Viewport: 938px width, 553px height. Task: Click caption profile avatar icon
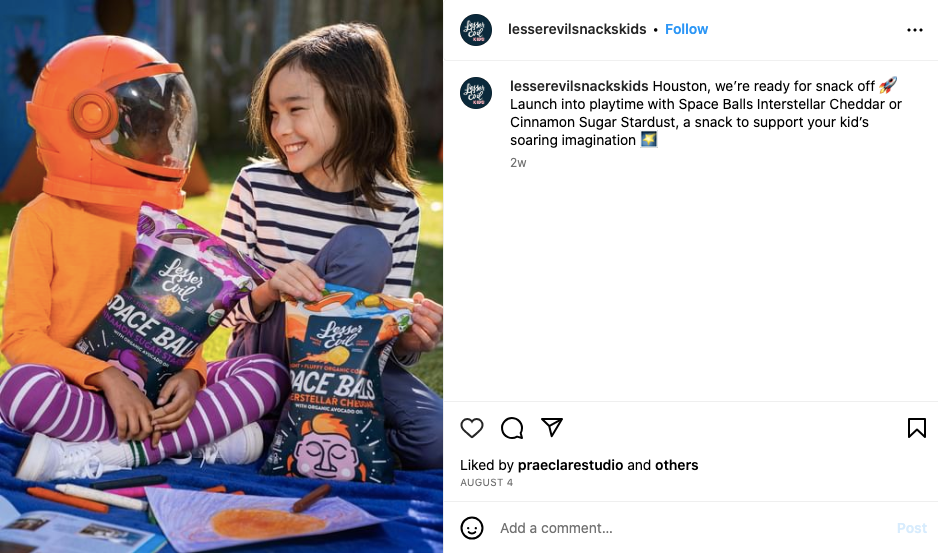tap(476, 93)
